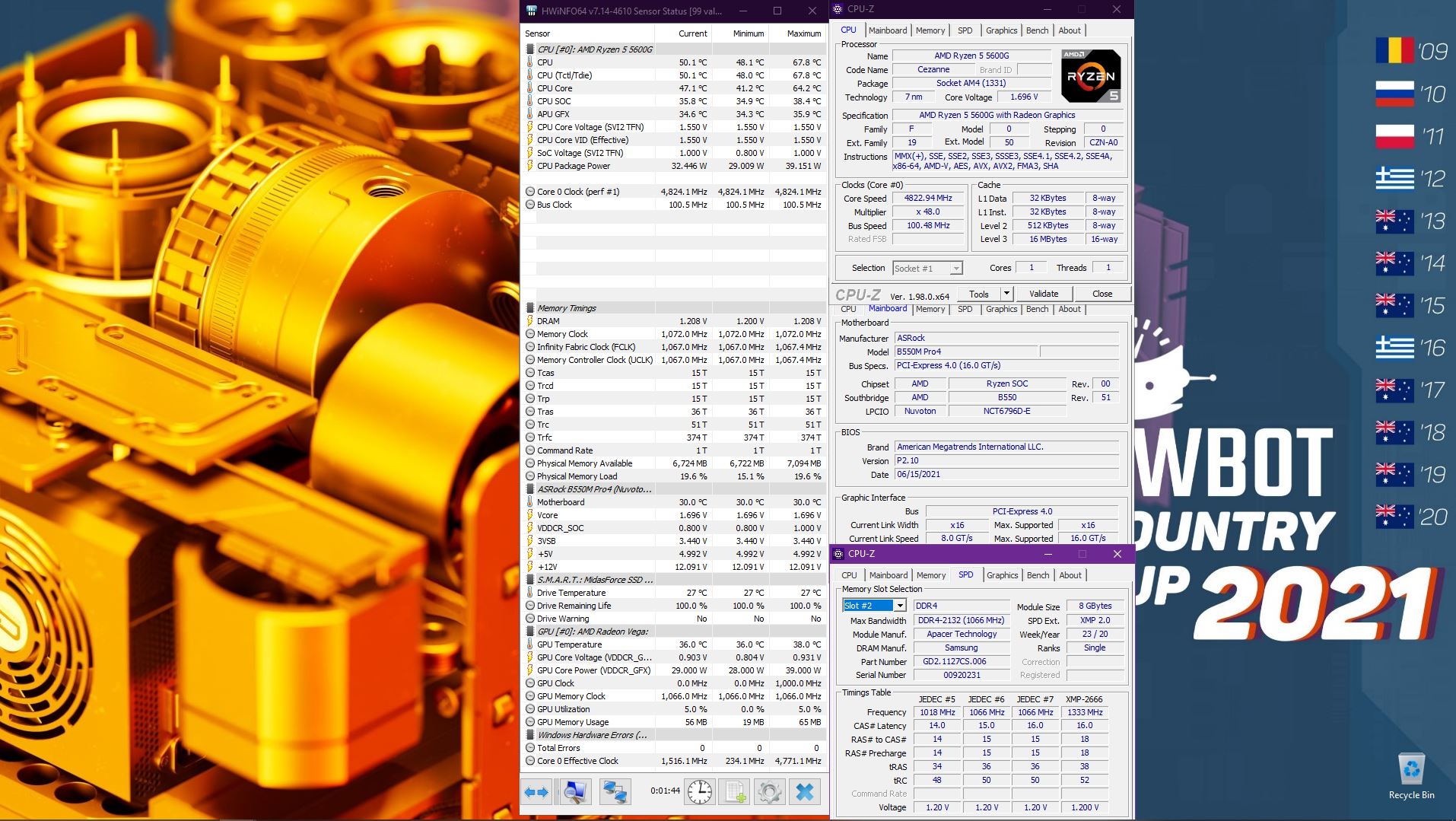Select the VDDCR_SOC sensor row
The image size is (1456, 821).
(674, 528)
